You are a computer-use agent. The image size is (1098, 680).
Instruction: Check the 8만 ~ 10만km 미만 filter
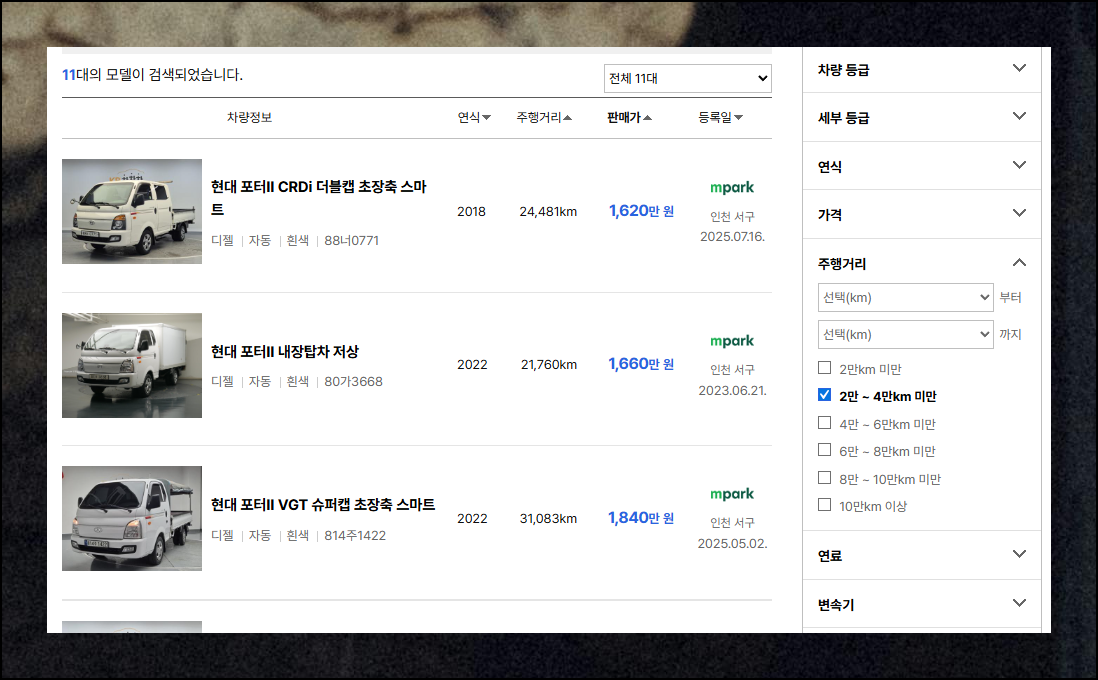[x=825, y=478]
